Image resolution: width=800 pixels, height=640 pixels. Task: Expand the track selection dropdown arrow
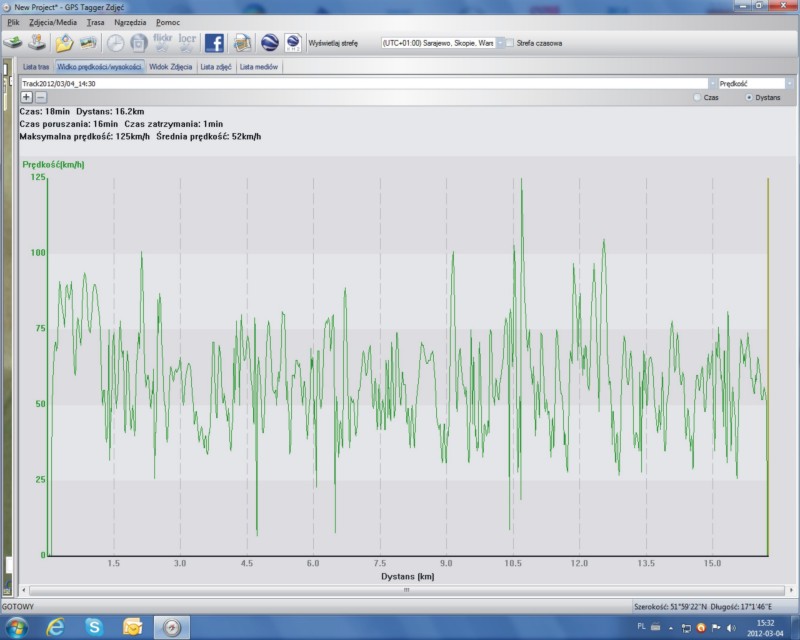pos(712,83)
